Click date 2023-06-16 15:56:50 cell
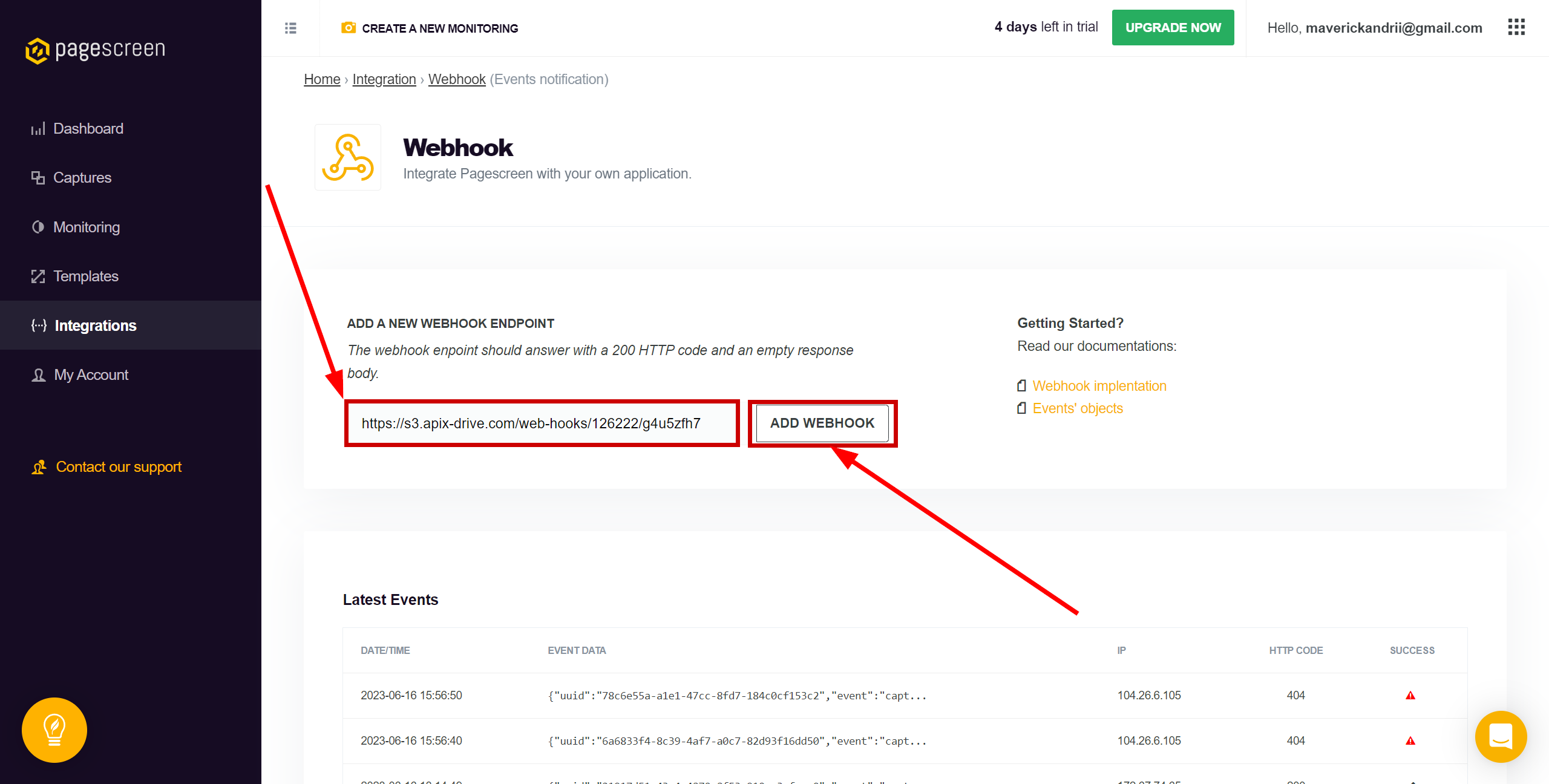The width and height of the screenshot is (1549, 784). coord(411,696)
